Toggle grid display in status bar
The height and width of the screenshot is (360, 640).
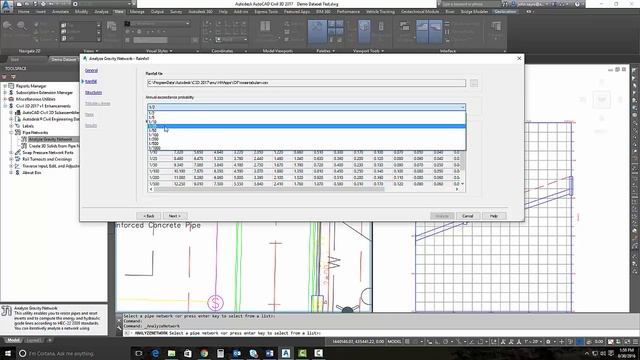click(407, 342)
